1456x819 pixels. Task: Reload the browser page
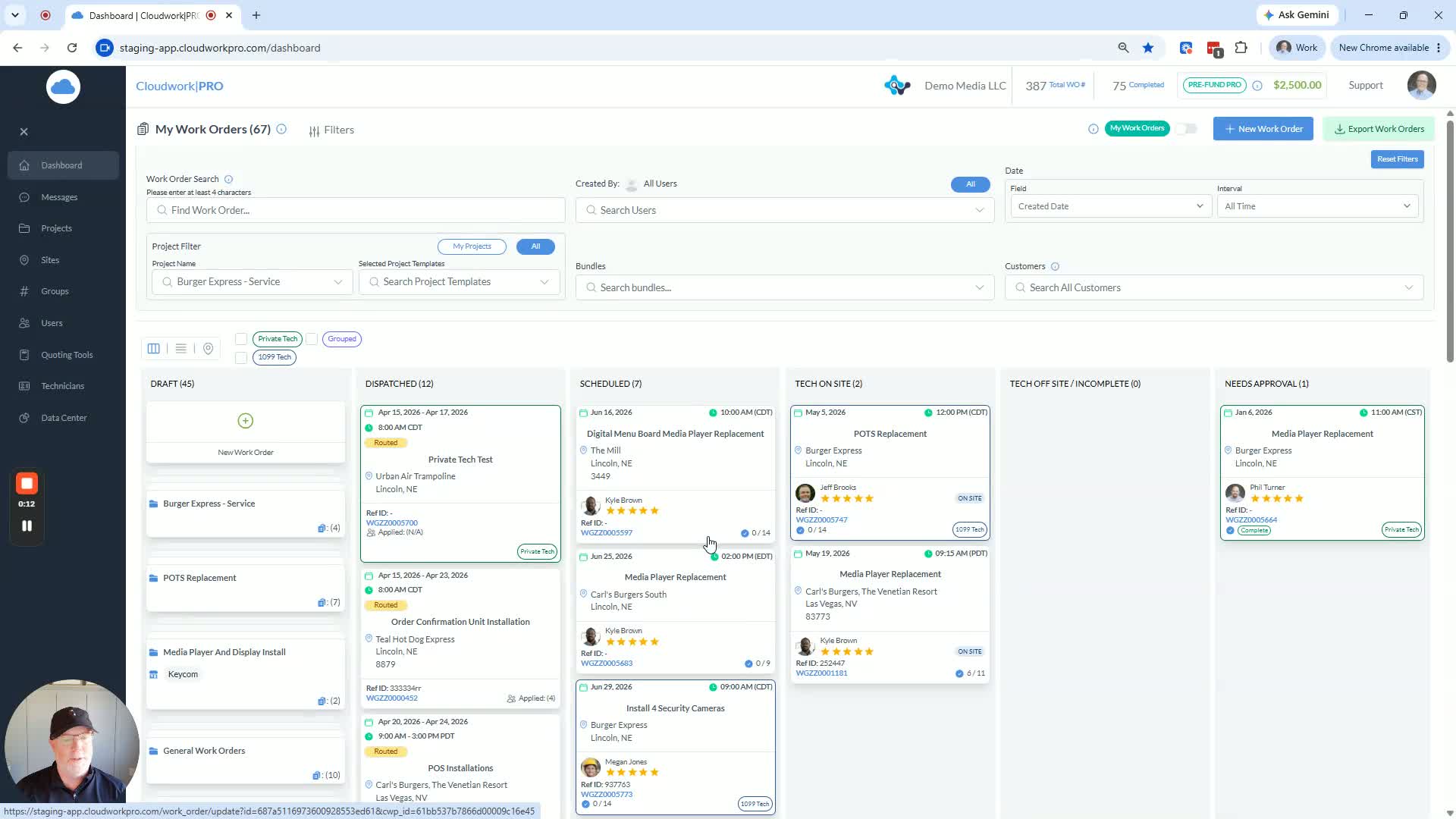click(72, 48)
